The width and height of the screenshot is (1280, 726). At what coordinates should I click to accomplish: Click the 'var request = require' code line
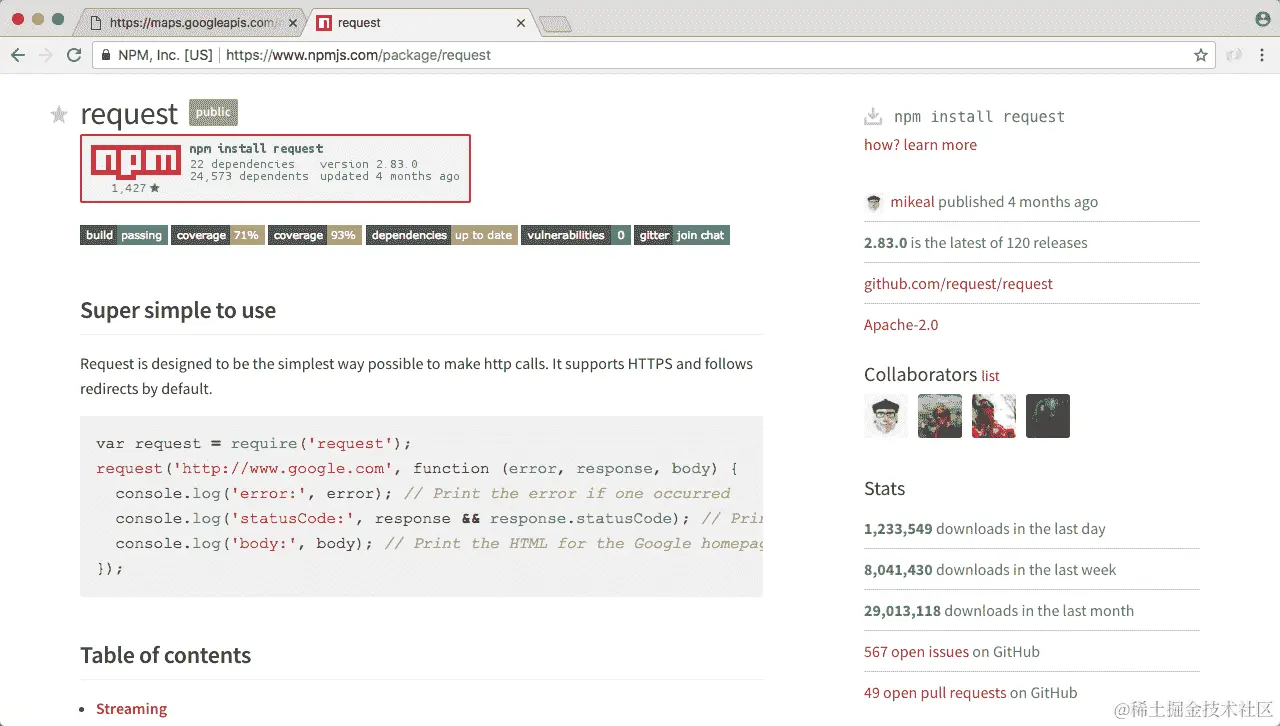tap(254, 444)
